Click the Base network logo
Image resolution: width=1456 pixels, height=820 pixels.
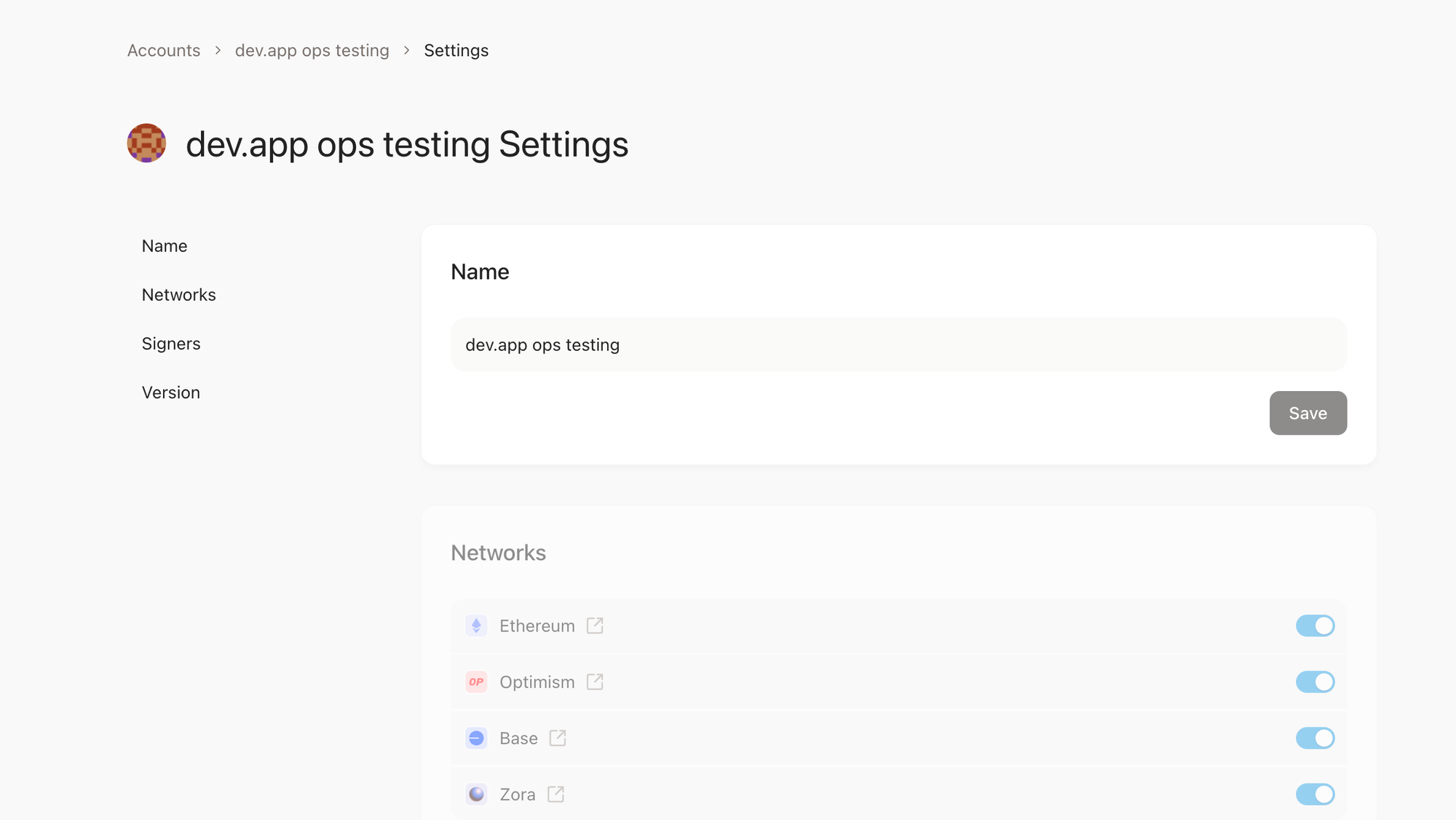pos(476,738)
